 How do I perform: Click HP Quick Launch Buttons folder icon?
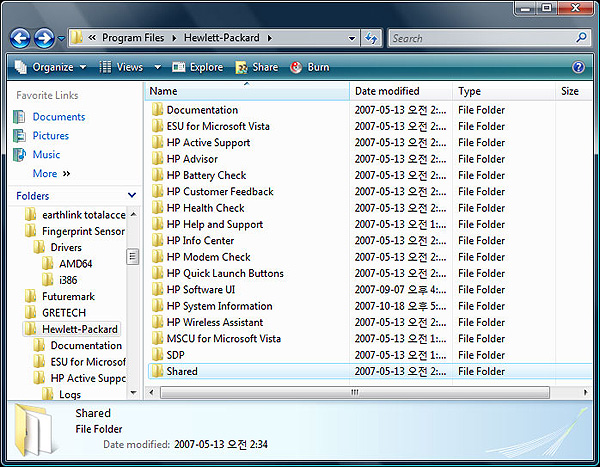tap(157, 273)
